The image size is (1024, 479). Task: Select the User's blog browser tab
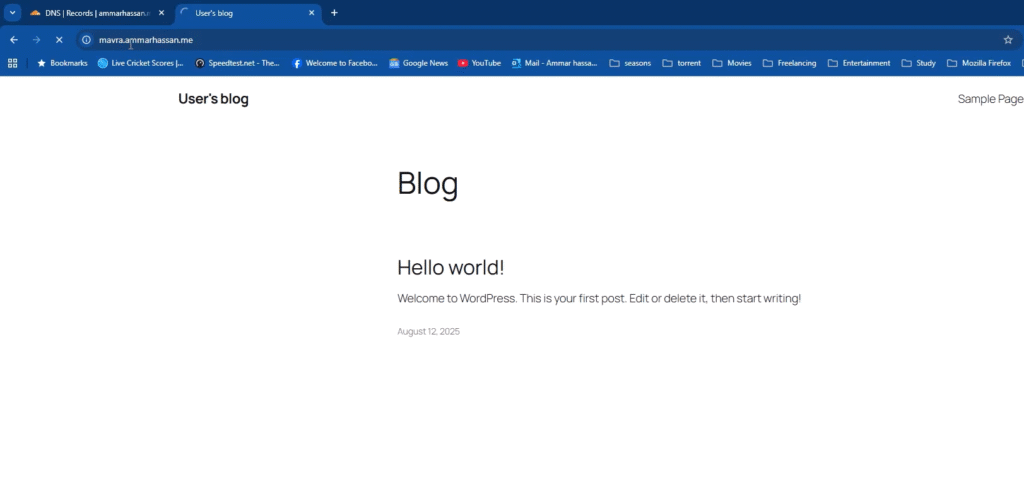(x=240, y=13)
